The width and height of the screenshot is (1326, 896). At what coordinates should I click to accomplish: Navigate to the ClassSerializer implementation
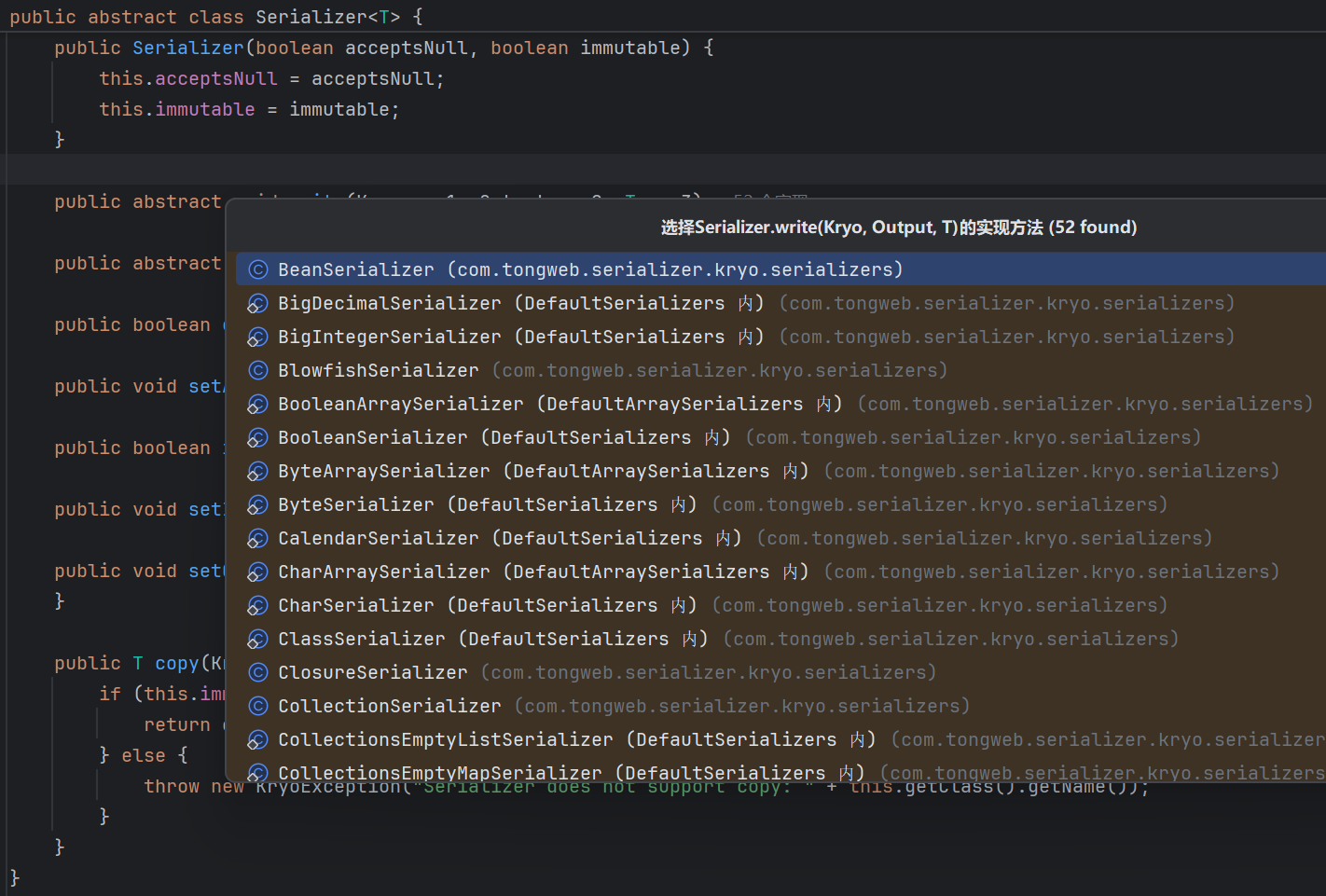click(361, 639)
